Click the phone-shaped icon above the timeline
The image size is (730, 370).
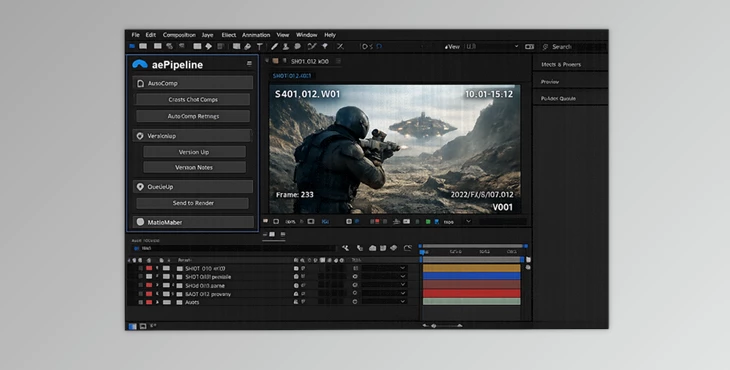[x=359, y=248]
